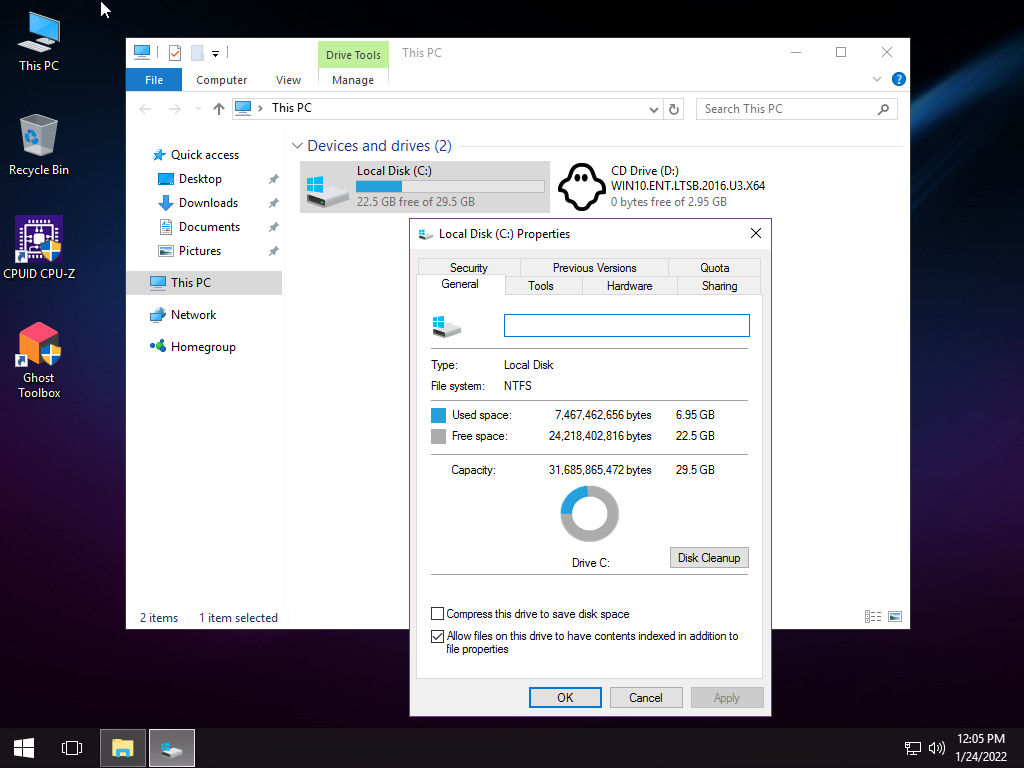Select Local Disk (C:) drive icon
The image size is (1024, 768).
327,189
